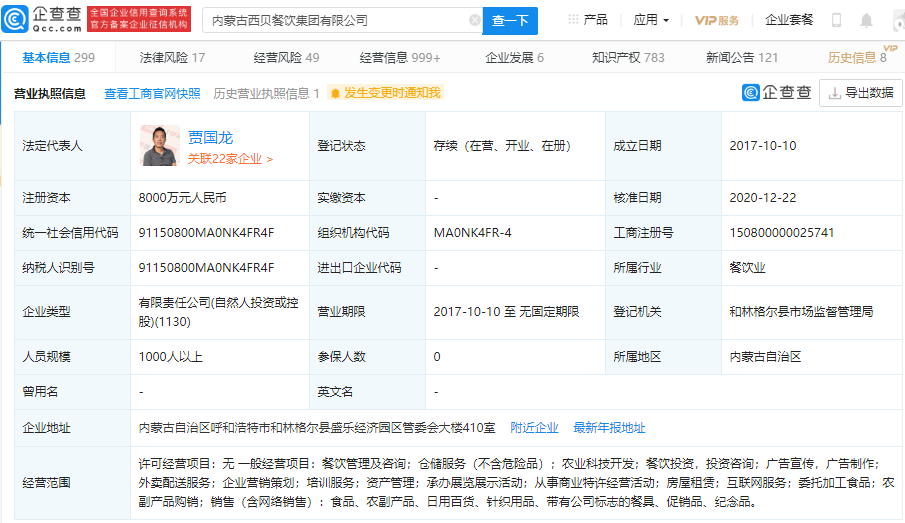Image resolution: width=905 pixels, height=523 pixels.
Task: Expand the 应用 dropdown menu
Action: point(650,20)
